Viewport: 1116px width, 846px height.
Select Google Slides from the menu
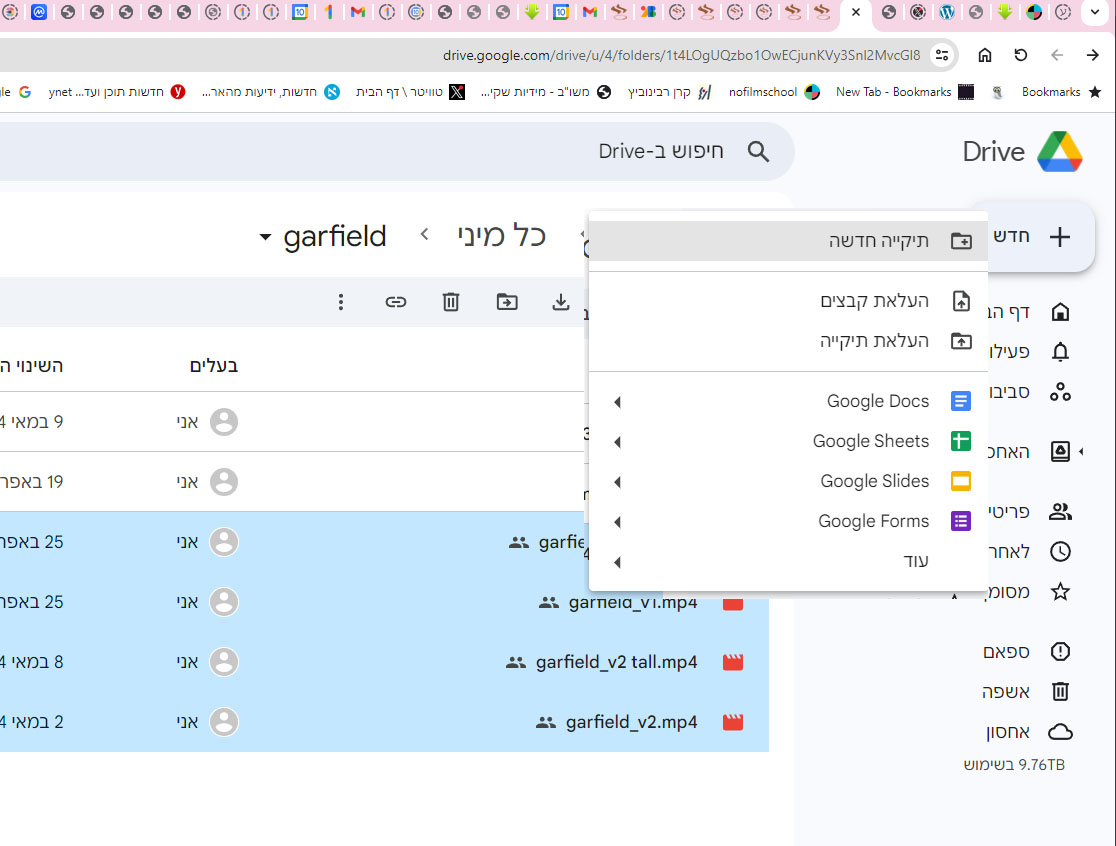click(x=874, y=482)
